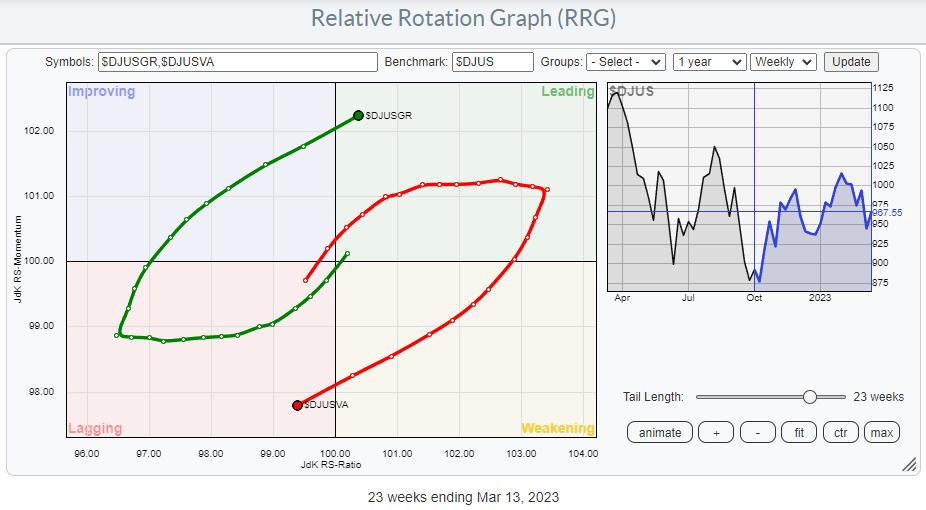The image size is (926, 510).
Task: Zoom in with the + button
Action: coord(716,433)
